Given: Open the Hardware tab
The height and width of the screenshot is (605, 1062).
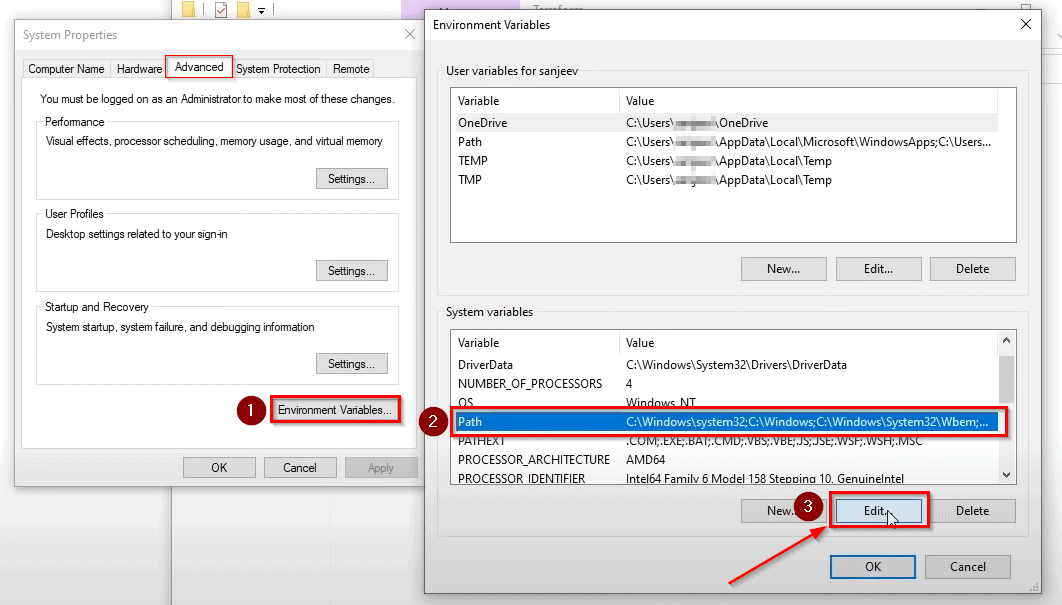Looking at the screenshot, I should [x=139, y=69].
